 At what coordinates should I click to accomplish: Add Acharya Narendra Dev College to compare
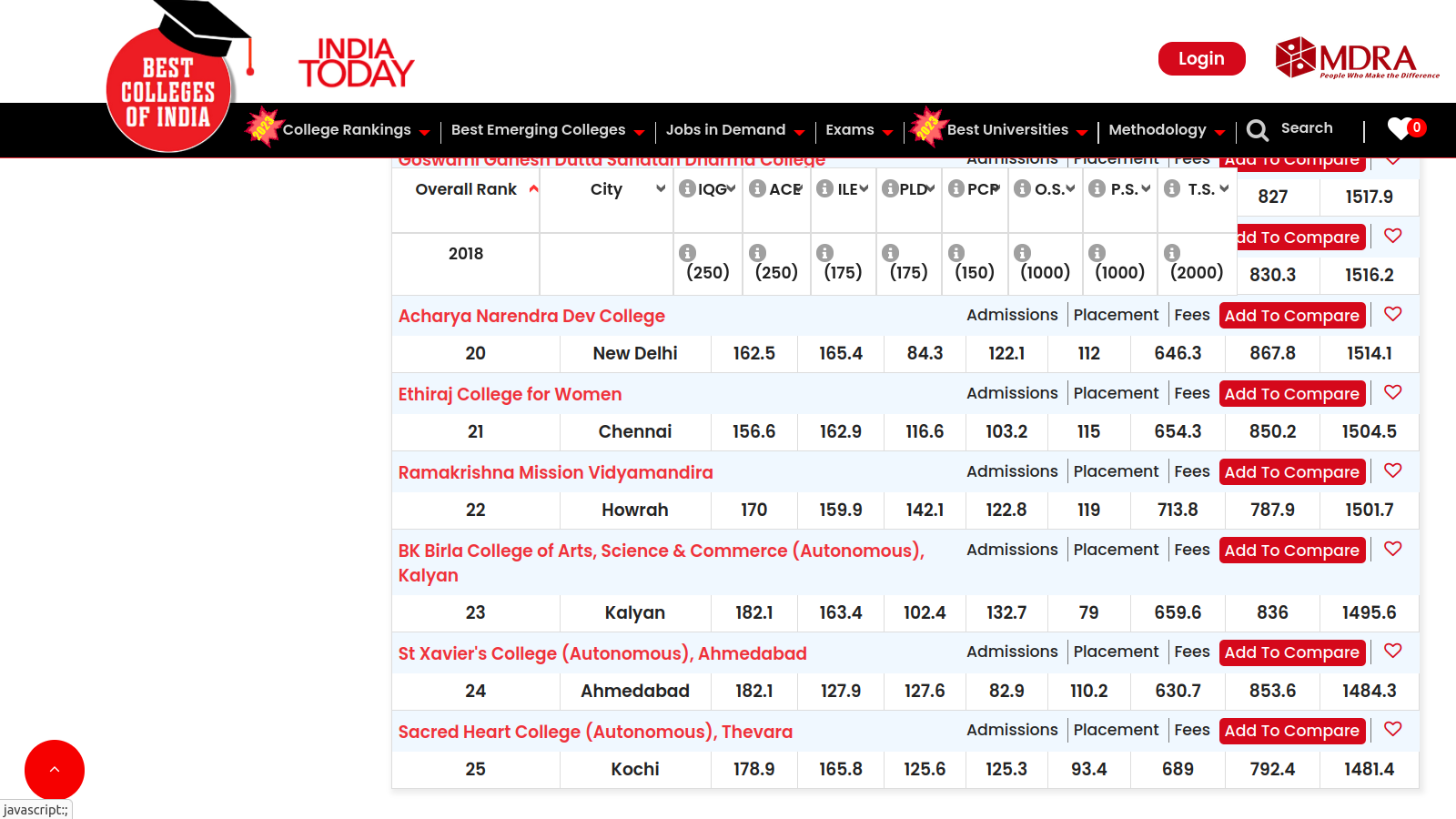pyautogui.click(x=1292, y=316)
